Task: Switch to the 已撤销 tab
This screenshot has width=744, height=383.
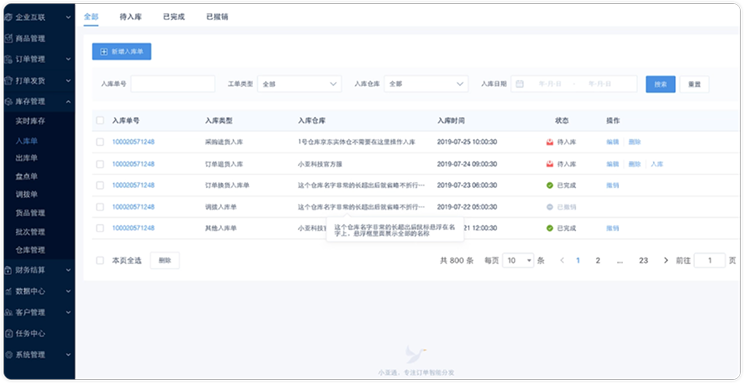Action: 217,17
